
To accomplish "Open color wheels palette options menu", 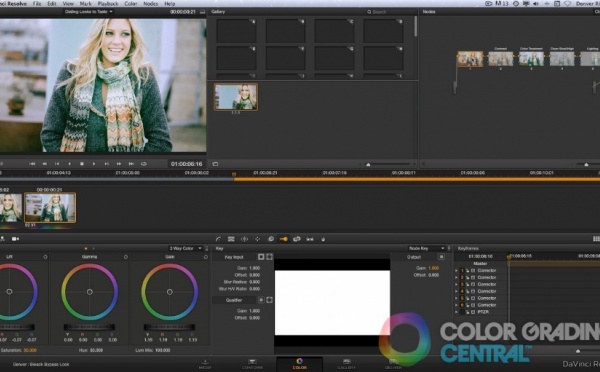I will (207, 248).
